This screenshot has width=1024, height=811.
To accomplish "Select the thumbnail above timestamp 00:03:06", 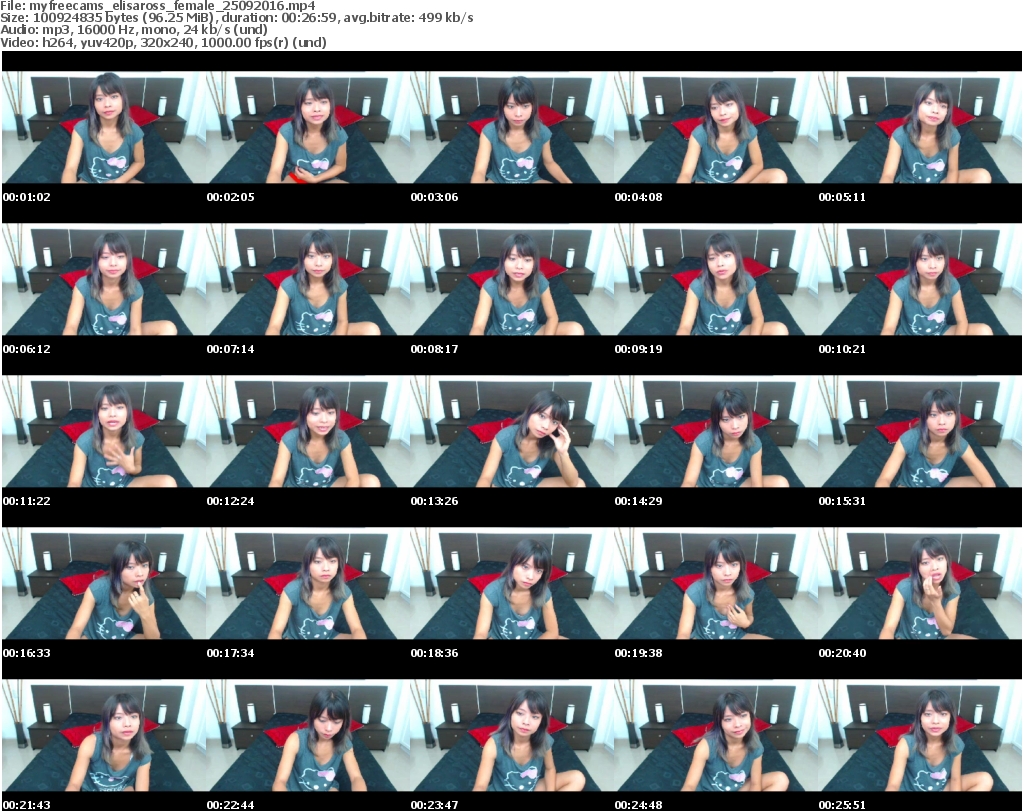I will click(x=511, y=127).
